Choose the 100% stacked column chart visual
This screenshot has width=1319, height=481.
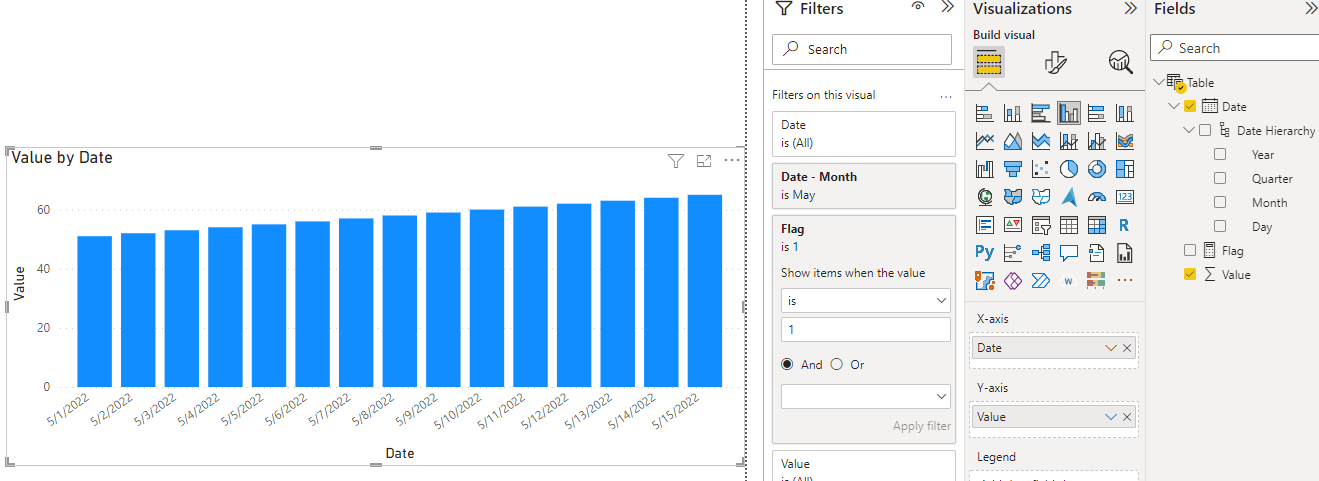tap(1124, 113)
